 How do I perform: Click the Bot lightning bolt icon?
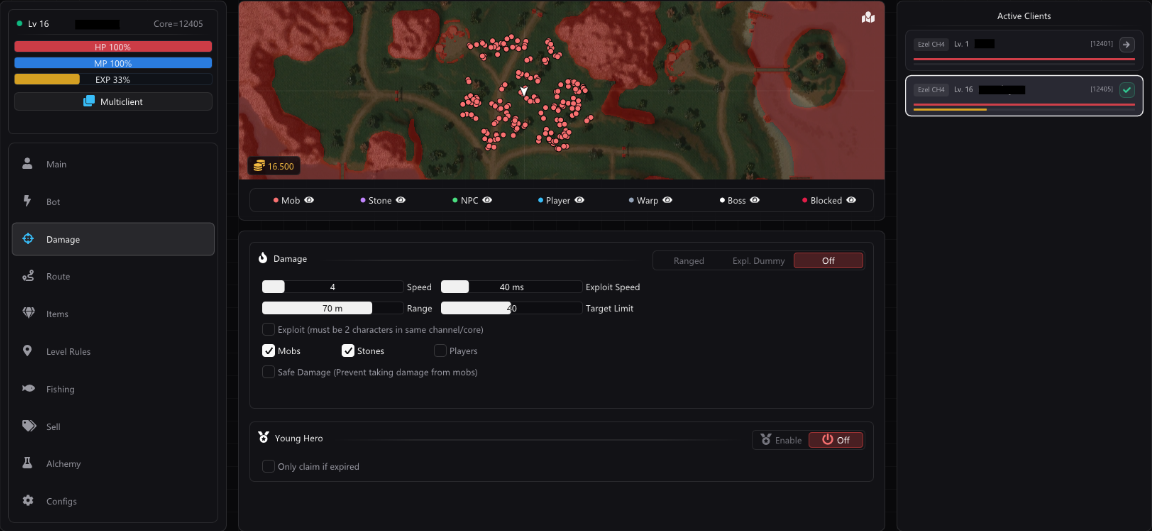pos(28,201)
